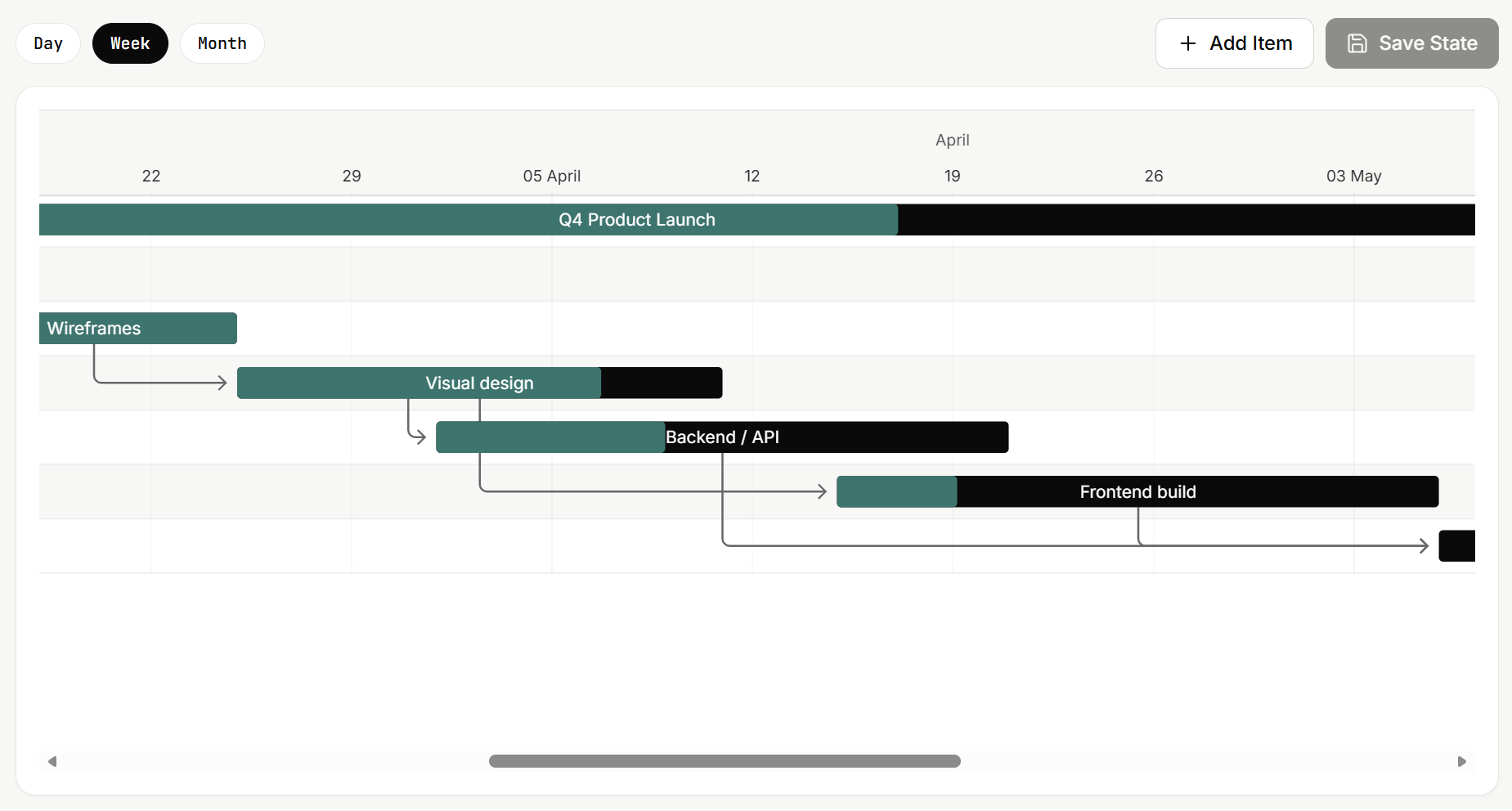The image size is (1512, 811).
Task: Select the Frontend build task bar
Action: 1137,492
